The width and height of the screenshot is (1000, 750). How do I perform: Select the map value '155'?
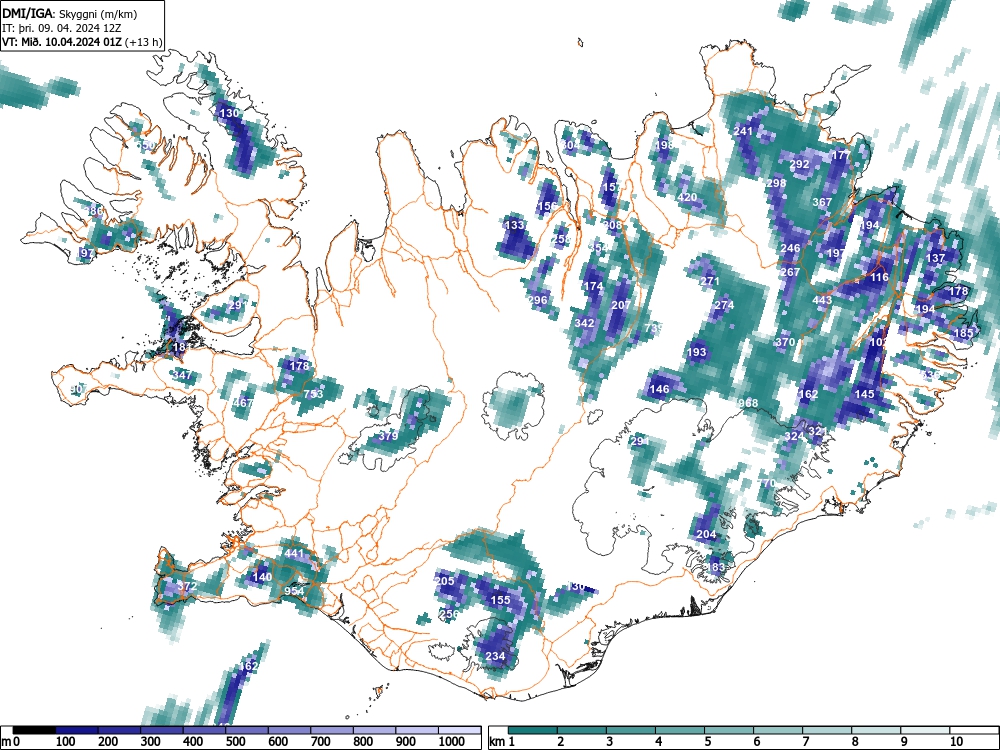pos(501,600)
